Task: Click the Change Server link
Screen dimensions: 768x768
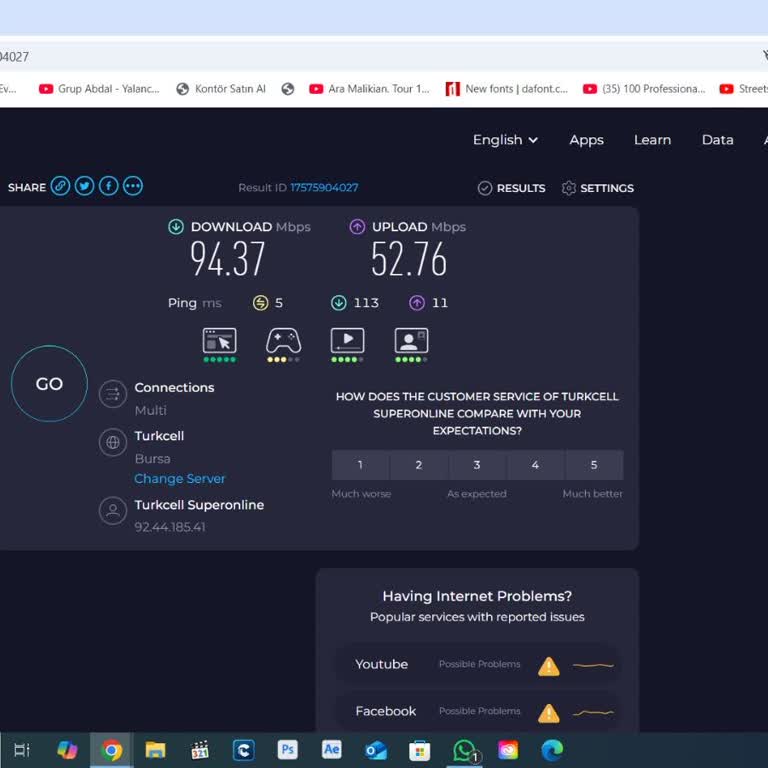Action: point(180,479)
